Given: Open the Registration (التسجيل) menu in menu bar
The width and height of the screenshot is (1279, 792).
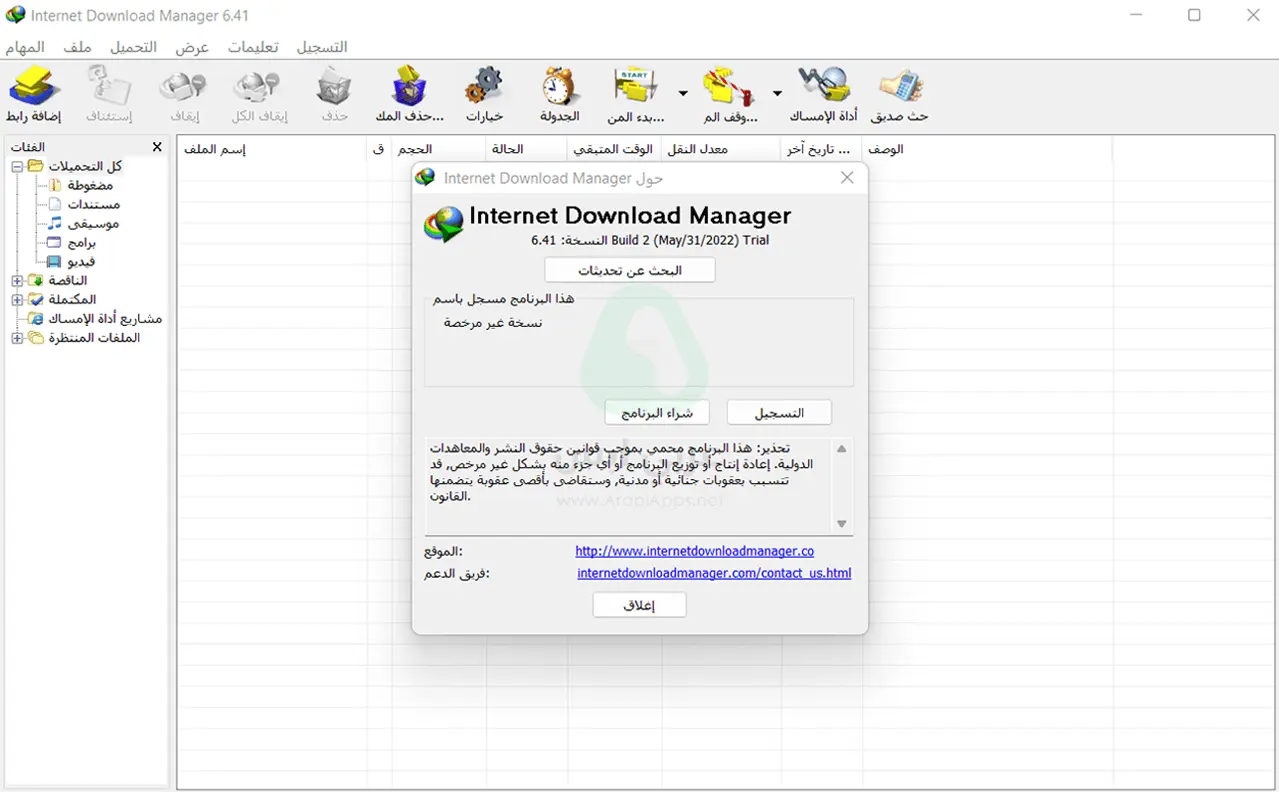Looking at the screenshot, I should pos(322,47).
